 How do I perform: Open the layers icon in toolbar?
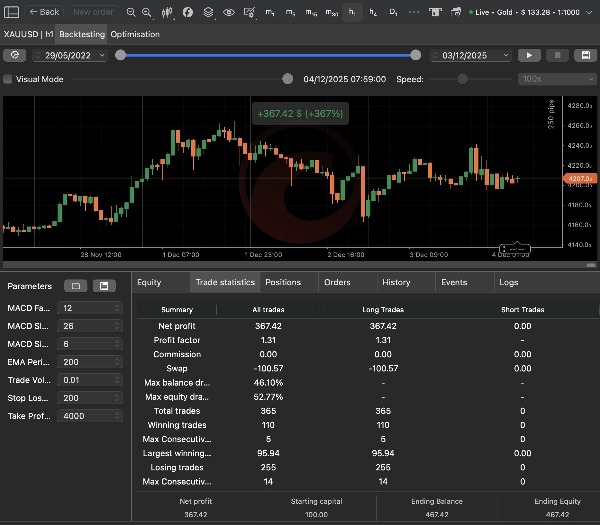tap(207, 12)
